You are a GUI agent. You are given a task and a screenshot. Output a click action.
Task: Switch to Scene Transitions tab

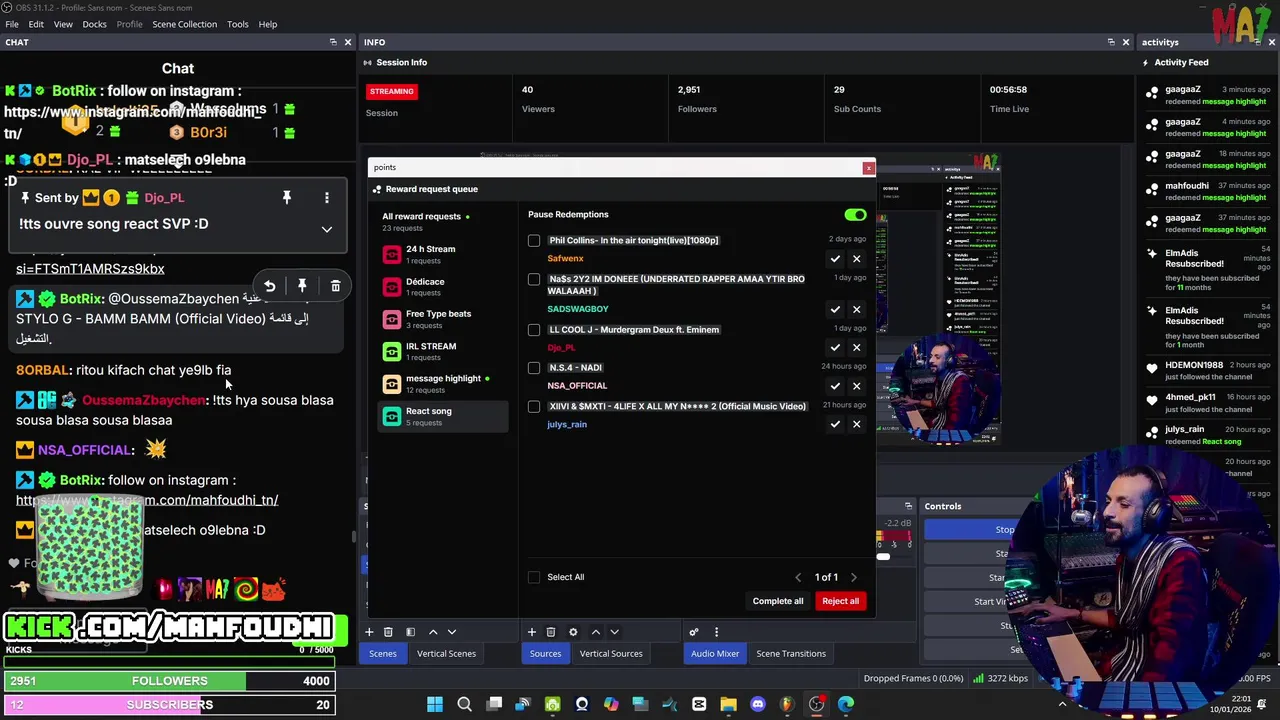coord(791,654)
